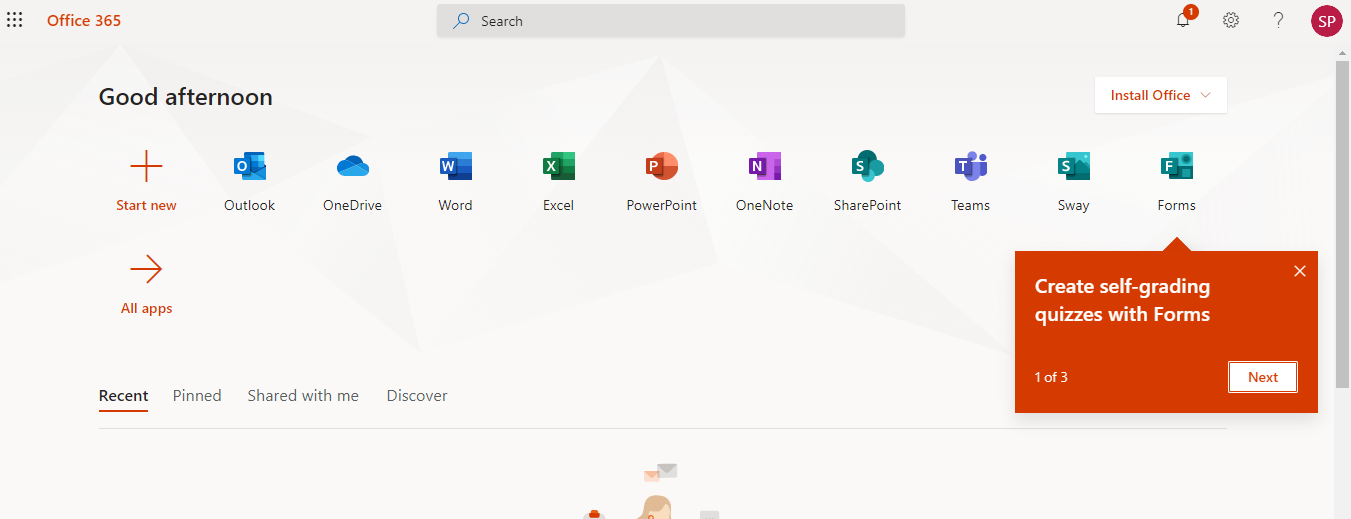Click the Office 365 home link
1351x519 pixels.
(x=84, y=20)
